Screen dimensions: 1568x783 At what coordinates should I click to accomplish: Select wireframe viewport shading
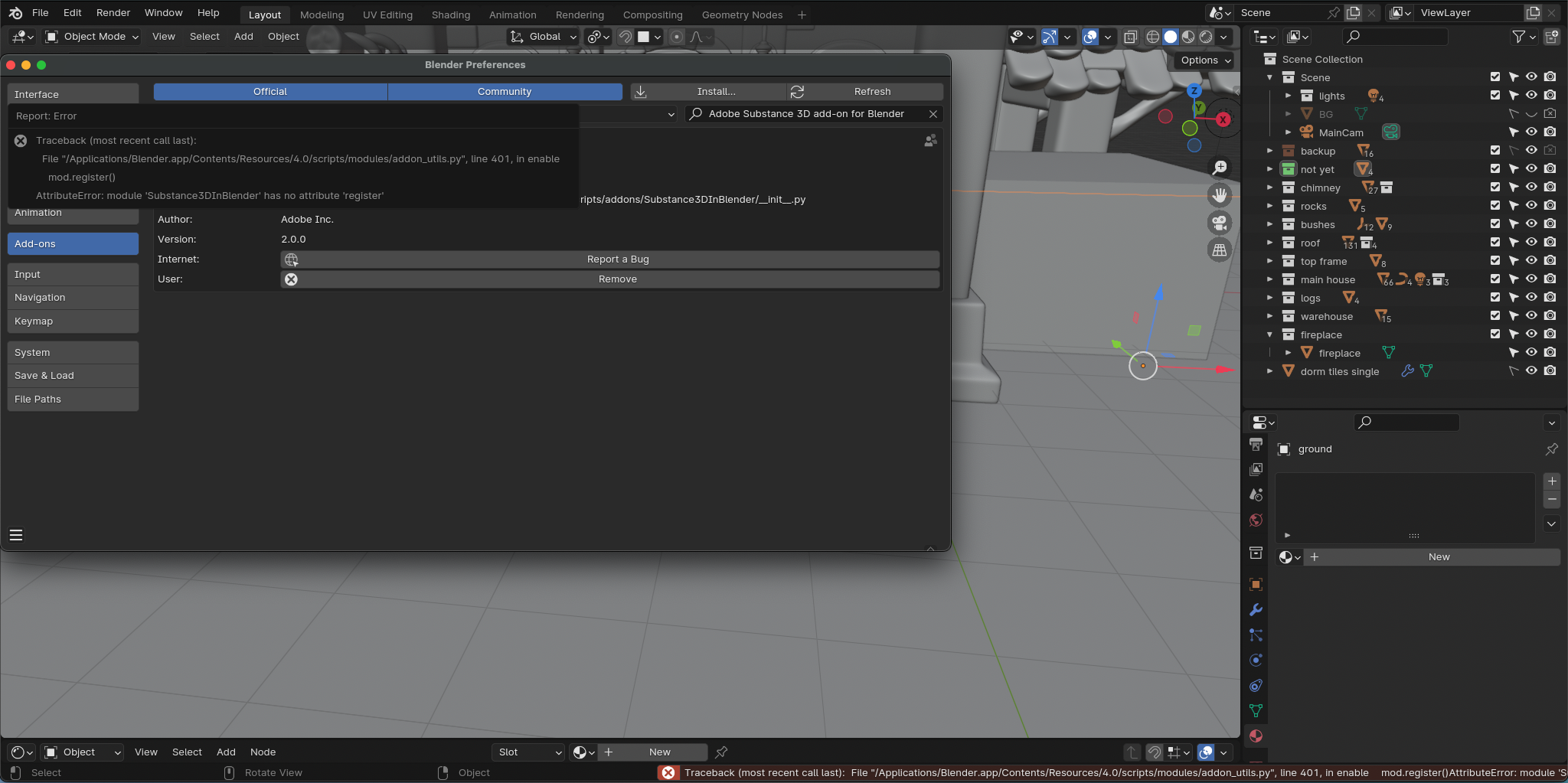click(x=1152, y=37)
